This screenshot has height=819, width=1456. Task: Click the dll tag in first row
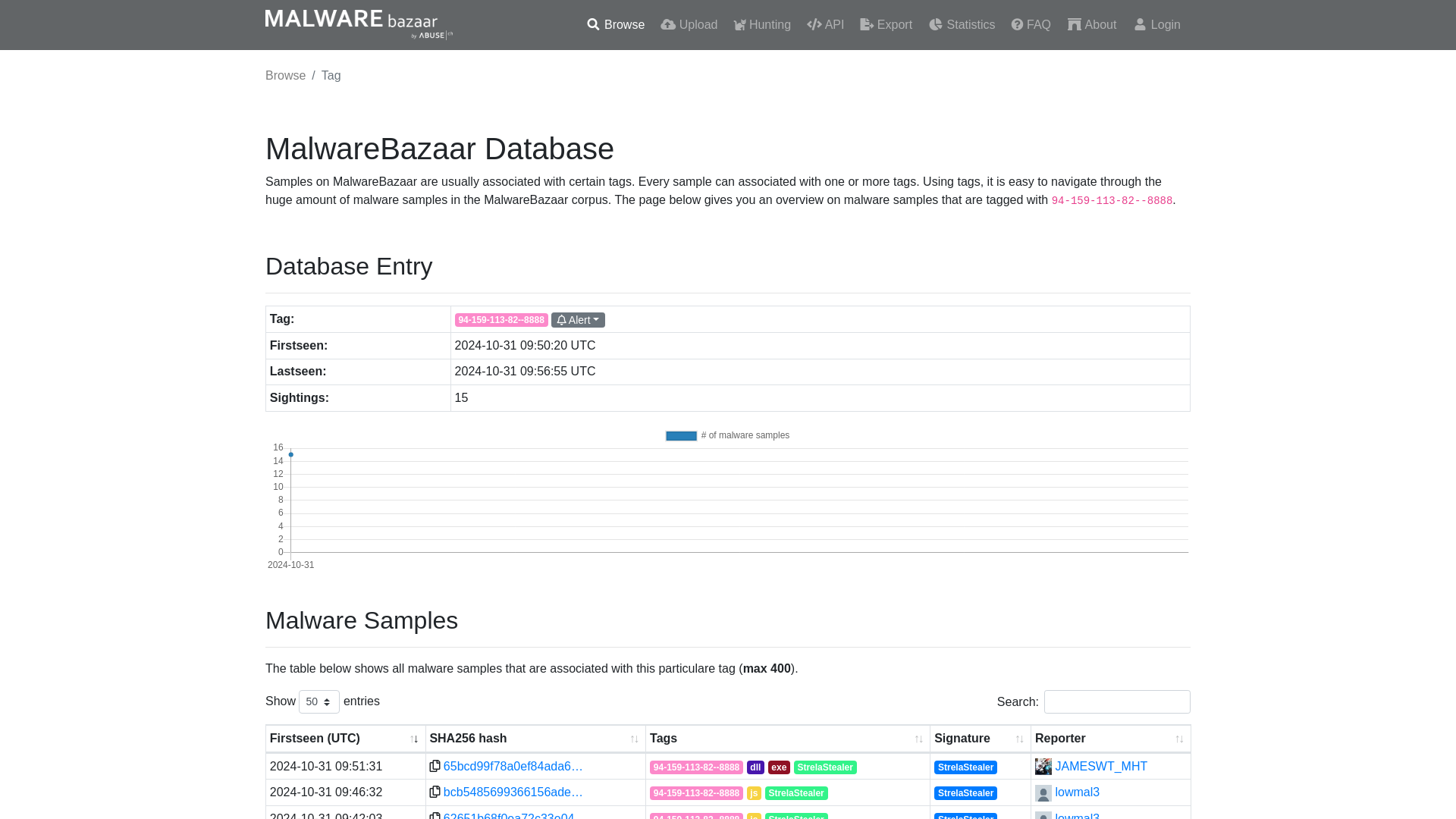pyautogui.click(x=755, y=767)
